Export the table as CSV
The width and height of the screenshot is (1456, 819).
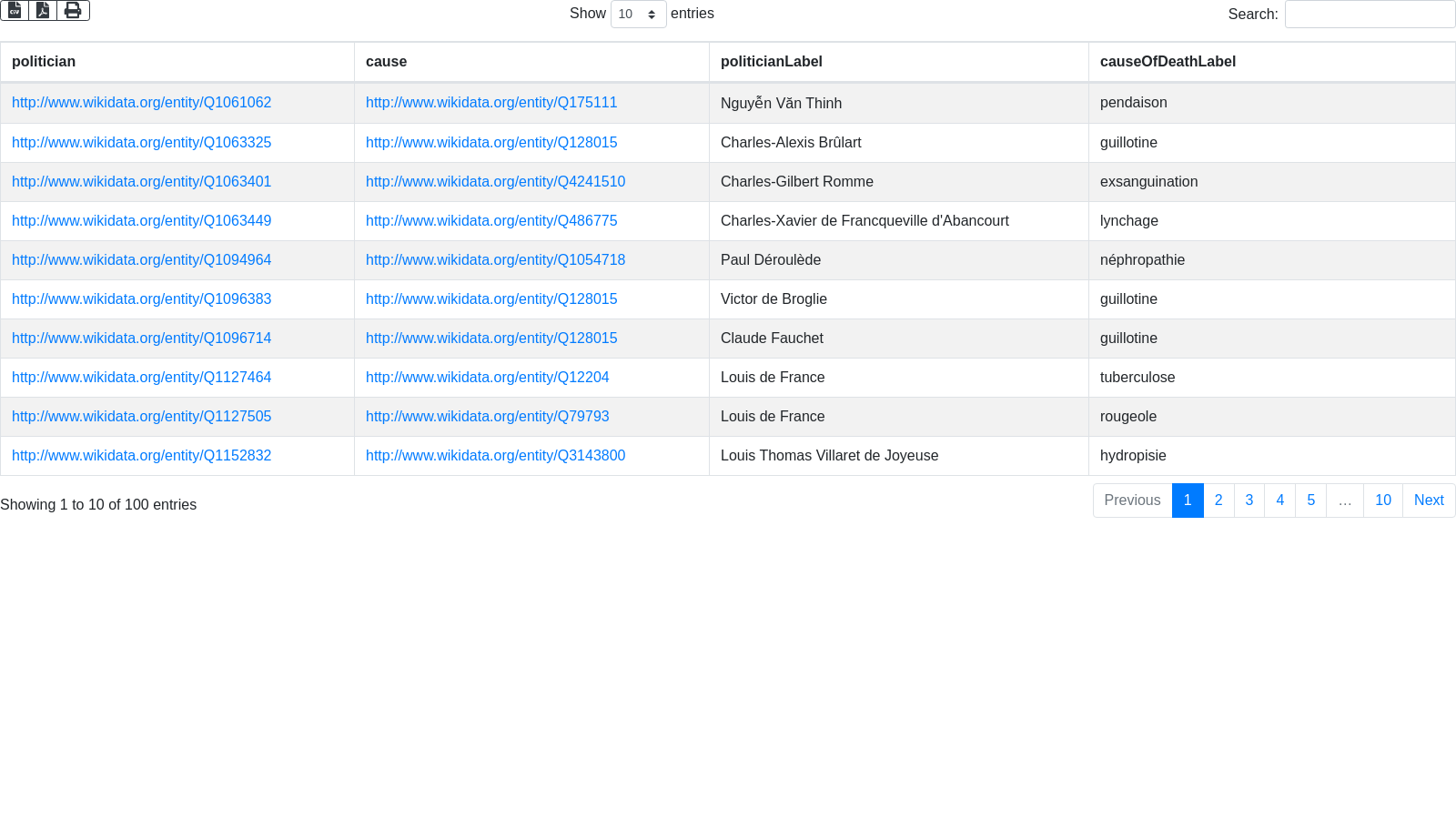(15, 10)
